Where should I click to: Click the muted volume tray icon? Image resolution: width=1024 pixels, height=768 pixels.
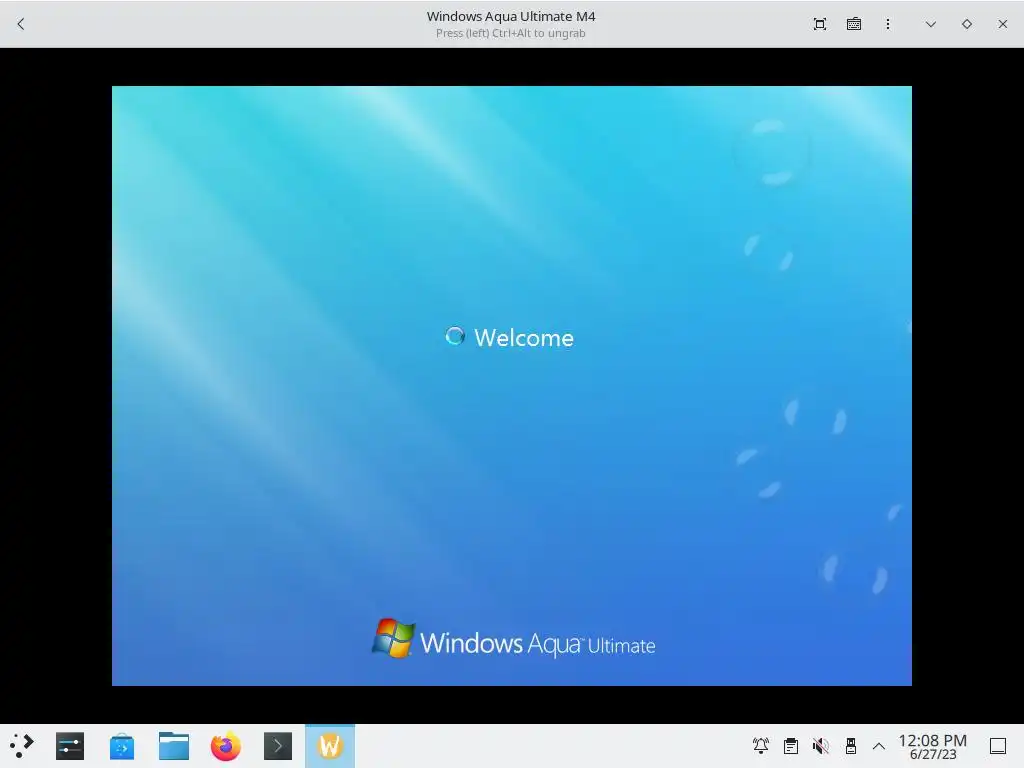pyautogui.click(x=820, y=745)
